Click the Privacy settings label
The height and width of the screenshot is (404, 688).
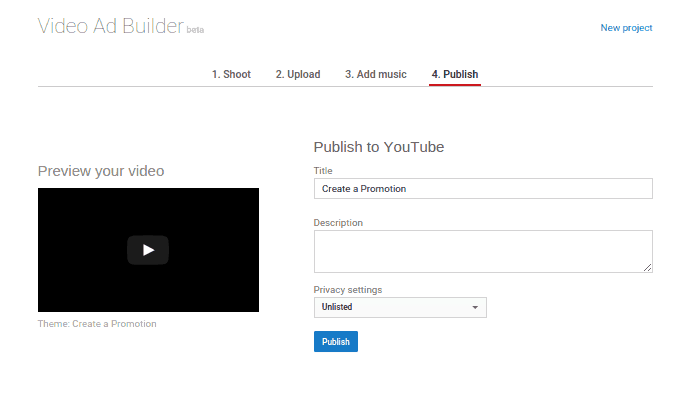click(x=348, y=290)
